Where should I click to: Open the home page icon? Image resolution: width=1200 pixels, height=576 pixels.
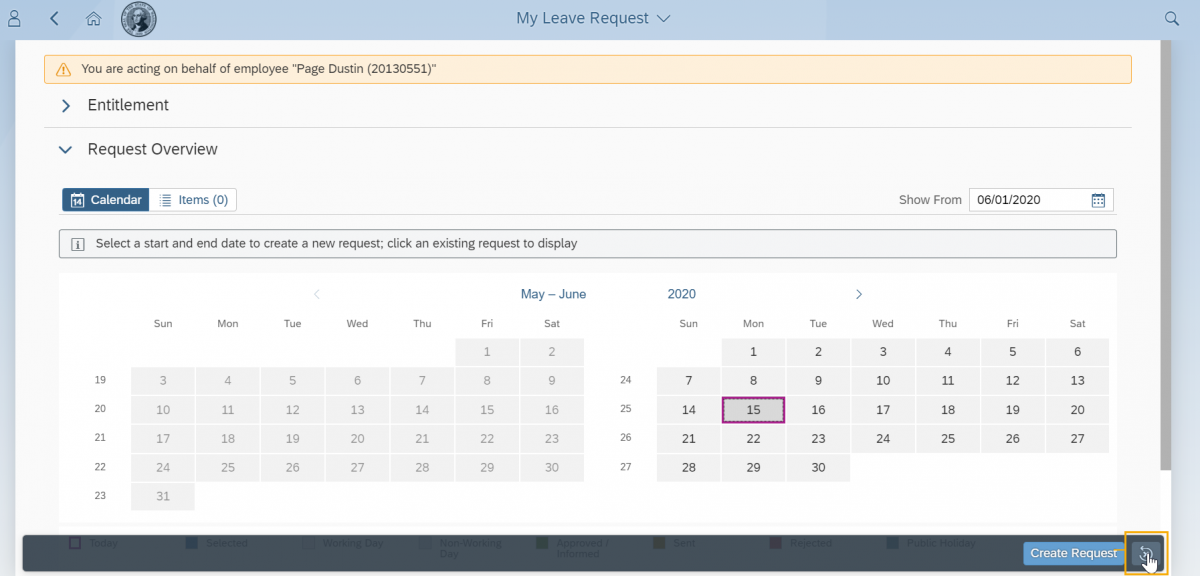[93, 18]
